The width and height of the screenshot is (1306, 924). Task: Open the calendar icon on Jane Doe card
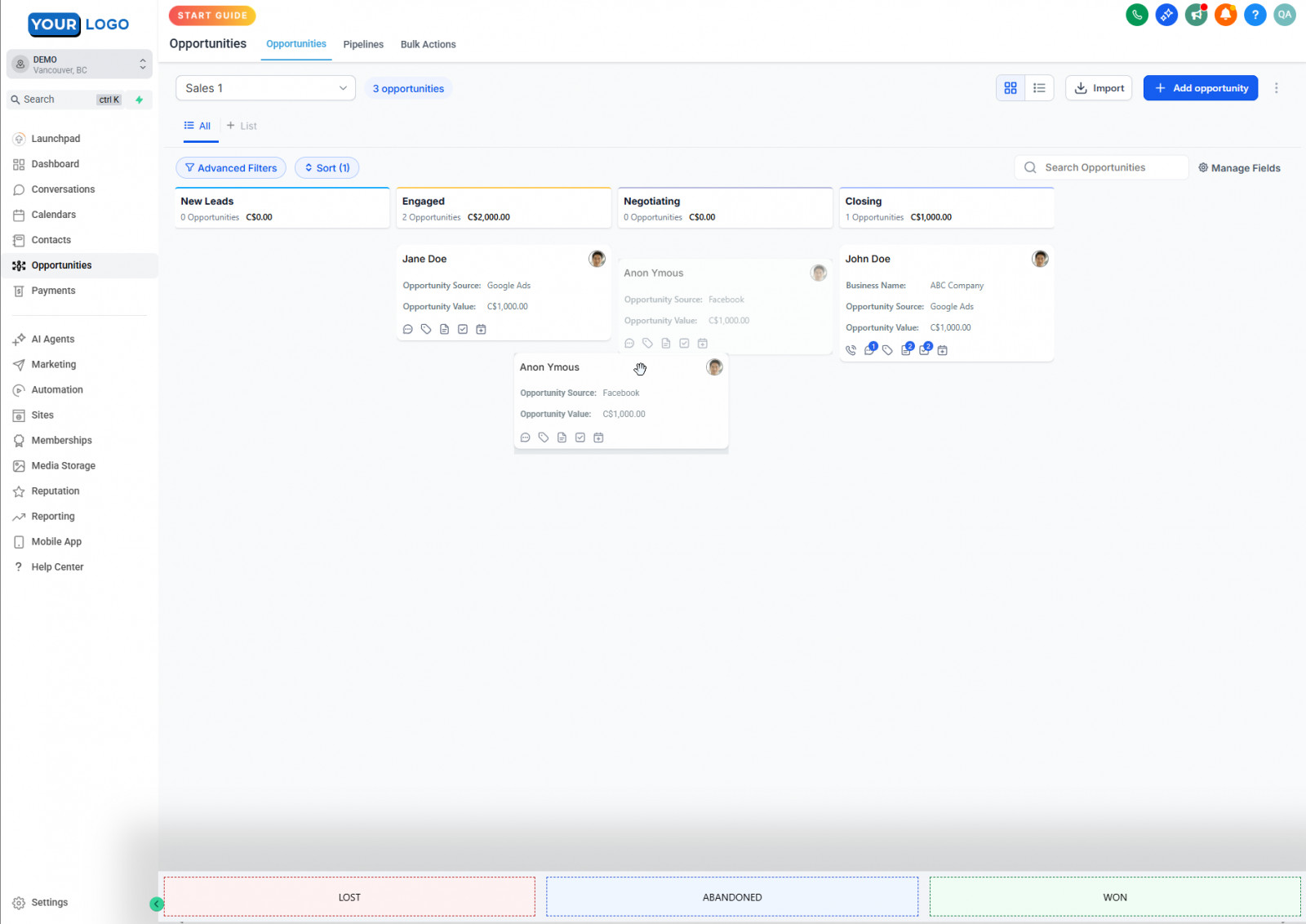tap(481, 329)
